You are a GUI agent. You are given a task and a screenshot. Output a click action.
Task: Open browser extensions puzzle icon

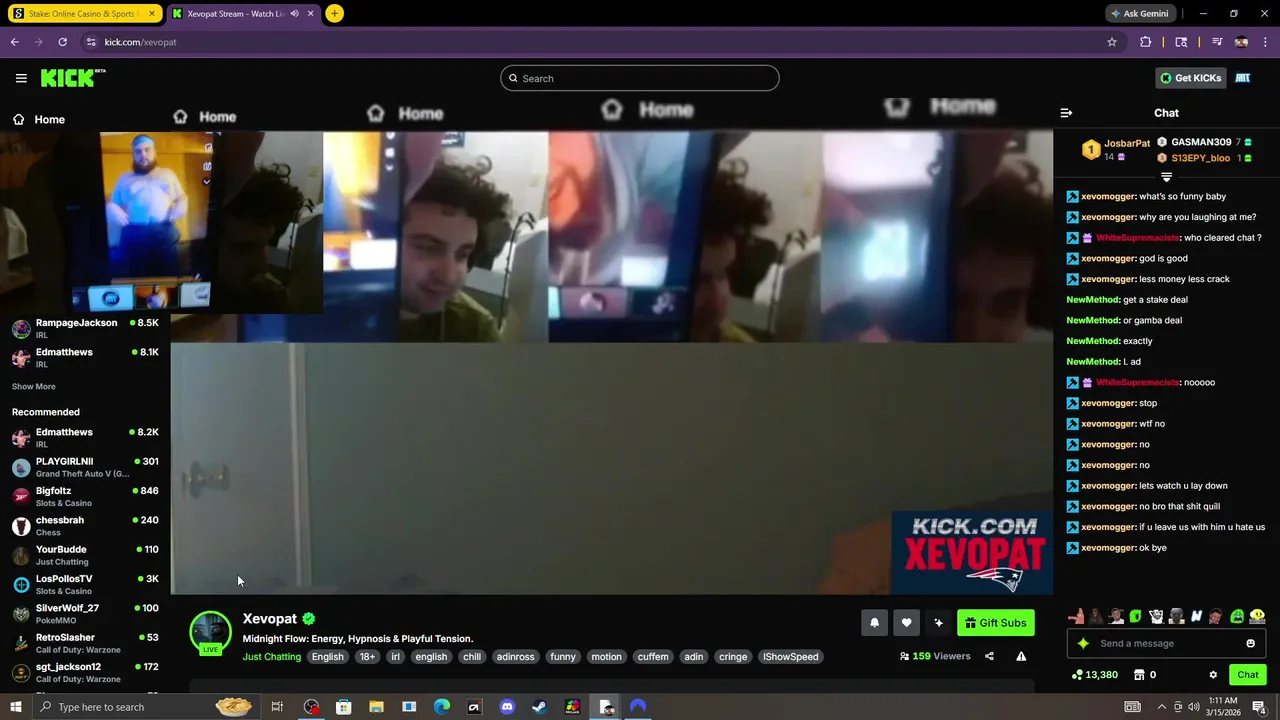(1146, 42)
